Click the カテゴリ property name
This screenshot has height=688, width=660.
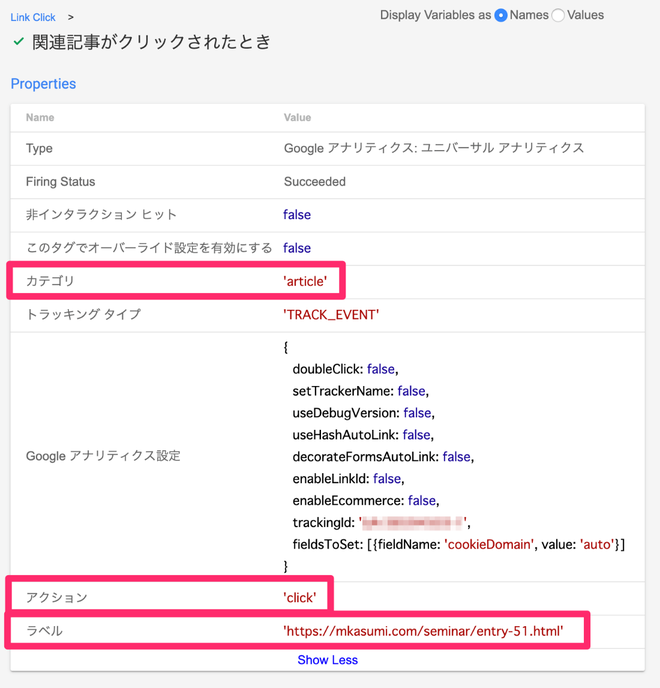tap(50, 281)
